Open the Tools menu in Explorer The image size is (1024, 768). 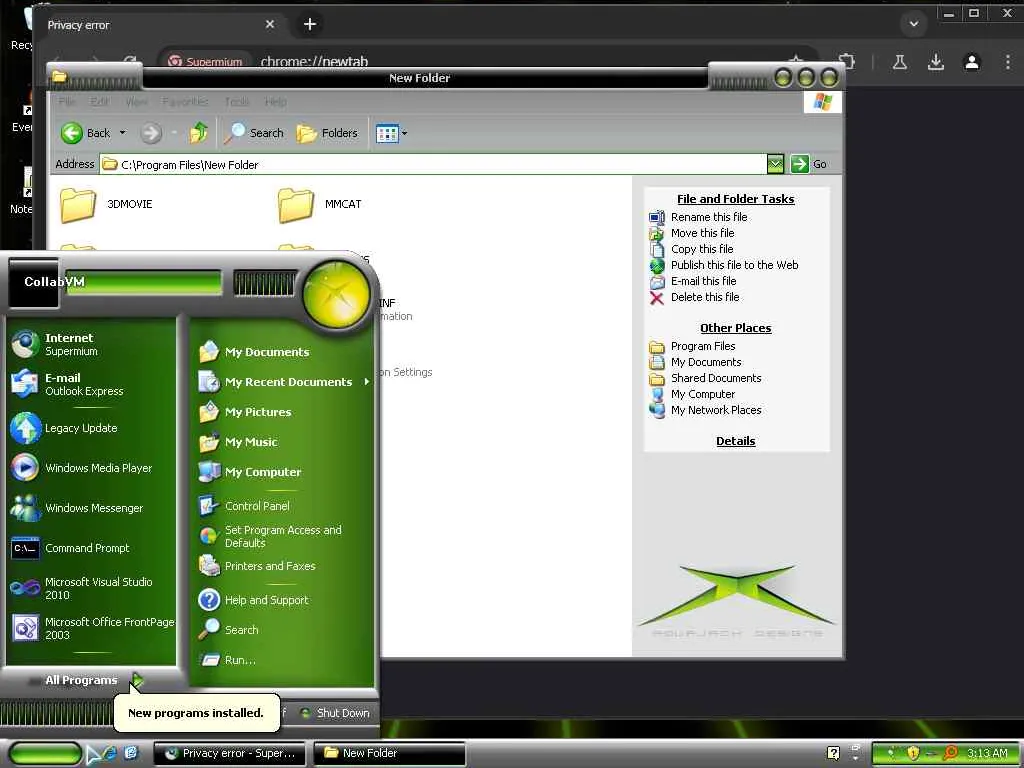coord(236,102)
